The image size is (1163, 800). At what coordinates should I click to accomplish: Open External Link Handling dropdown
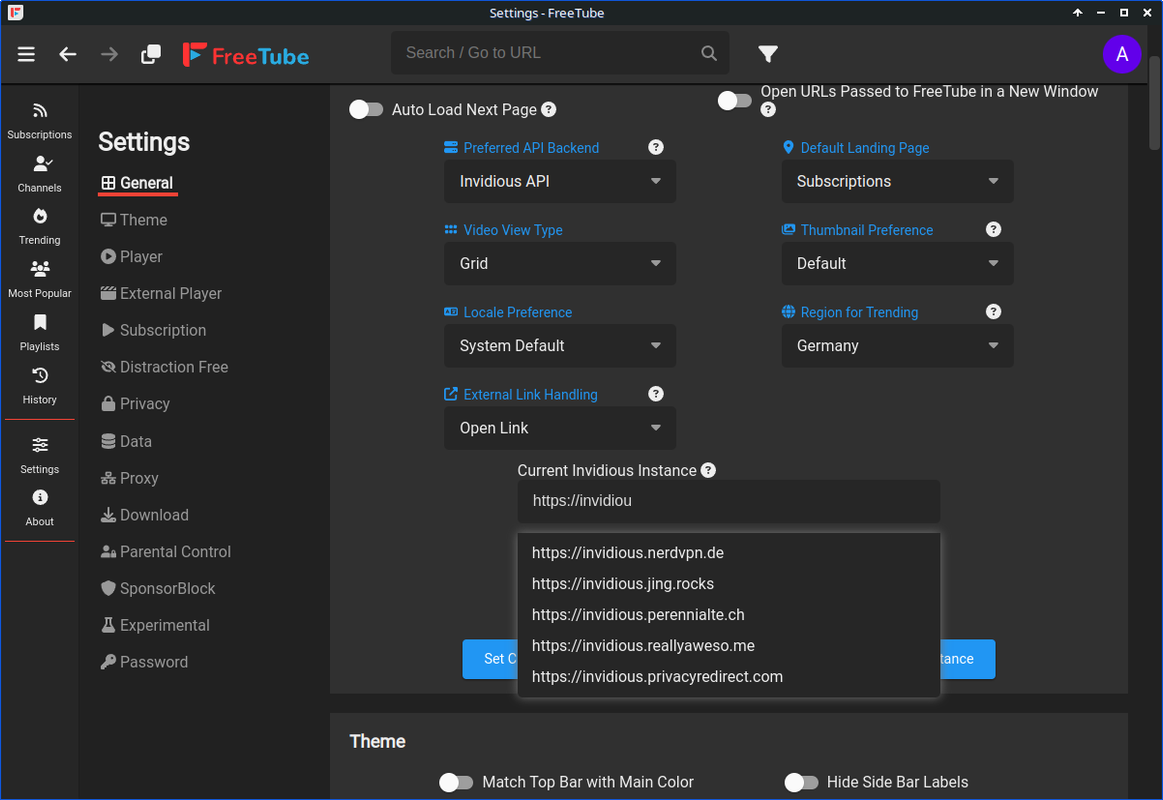point(560,428)
